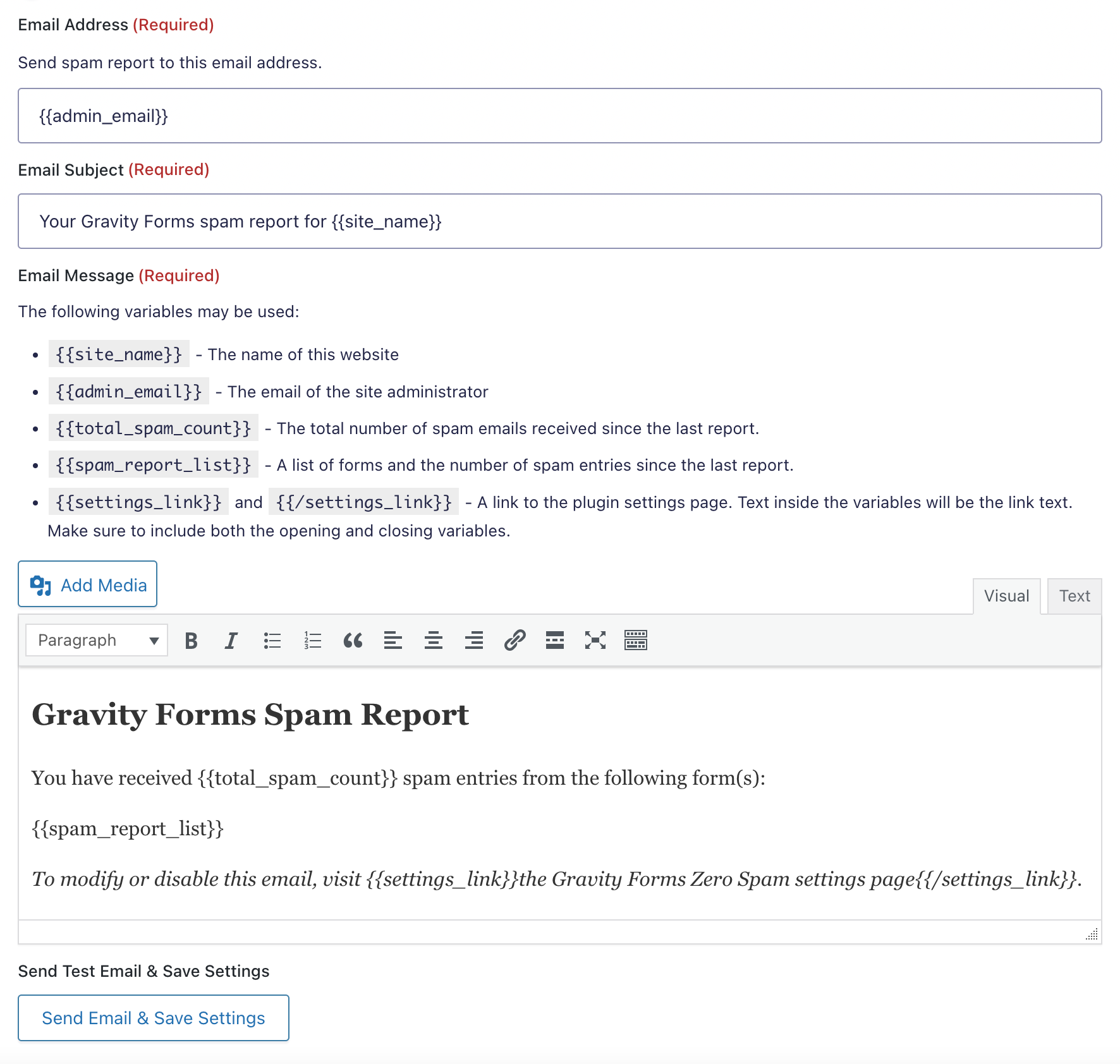Image resolution: width=1120 pixels, height=1064 pixels.
Task: Click the Add Media button
Action: [x=88, y=584]
